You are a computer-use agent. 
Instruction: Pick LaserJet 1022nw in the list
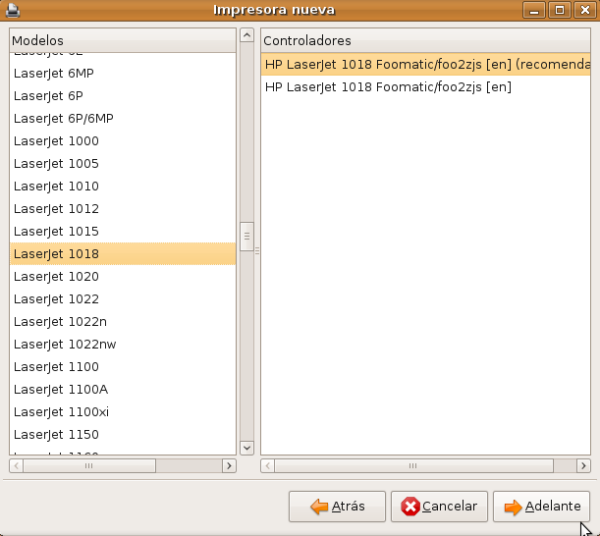click(65, 344)
